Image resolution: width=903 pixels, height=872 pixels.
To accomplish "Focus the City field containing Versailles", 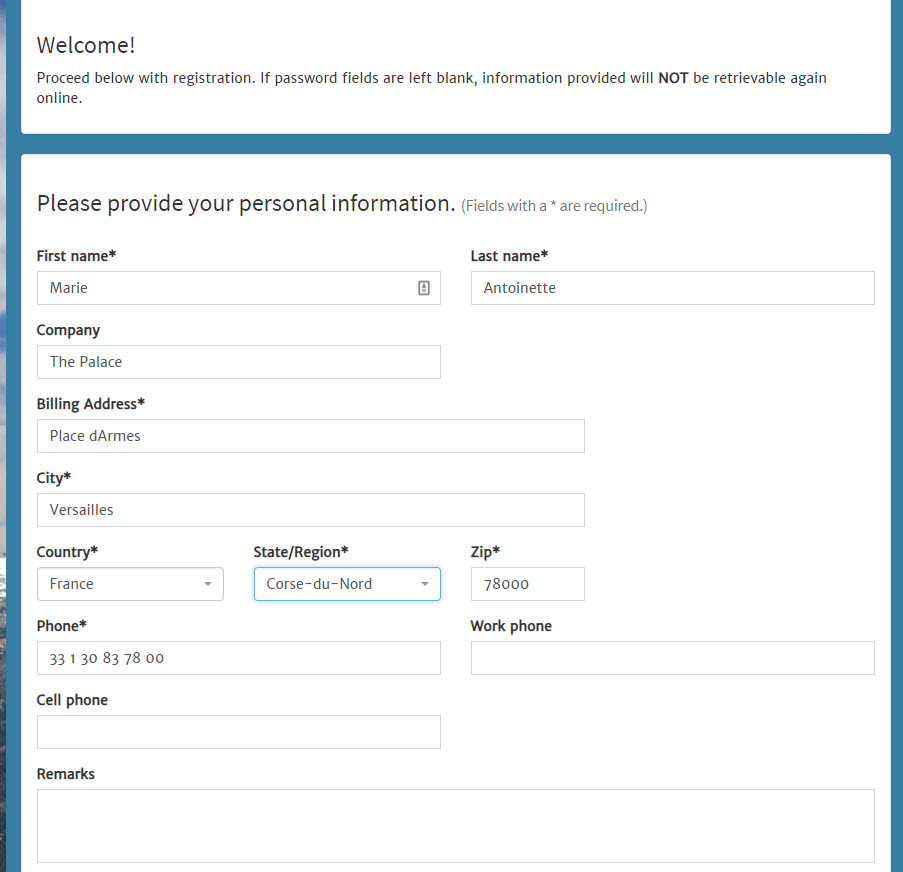I will 310,510.
